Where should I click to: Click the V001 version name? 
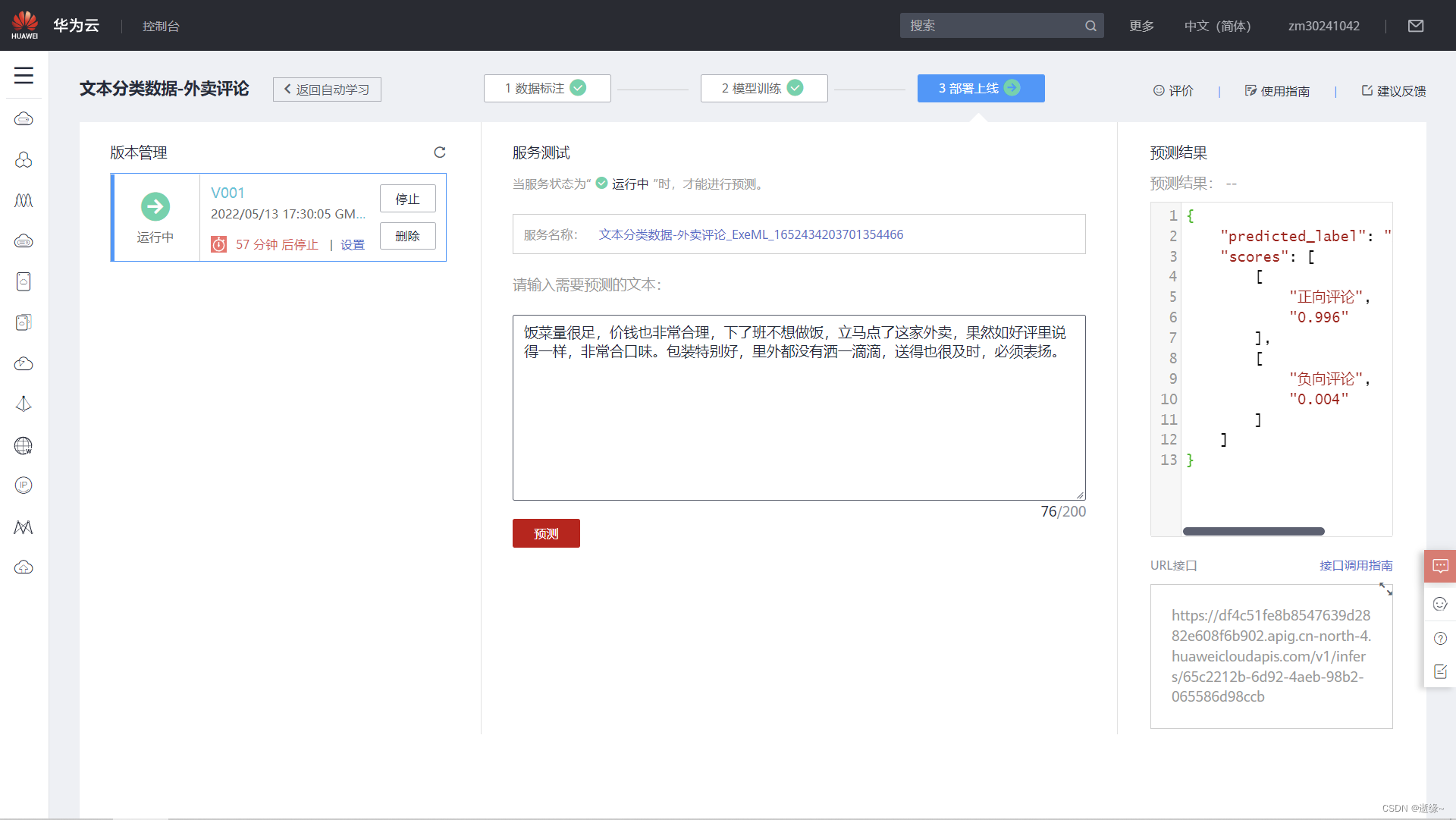227,193
